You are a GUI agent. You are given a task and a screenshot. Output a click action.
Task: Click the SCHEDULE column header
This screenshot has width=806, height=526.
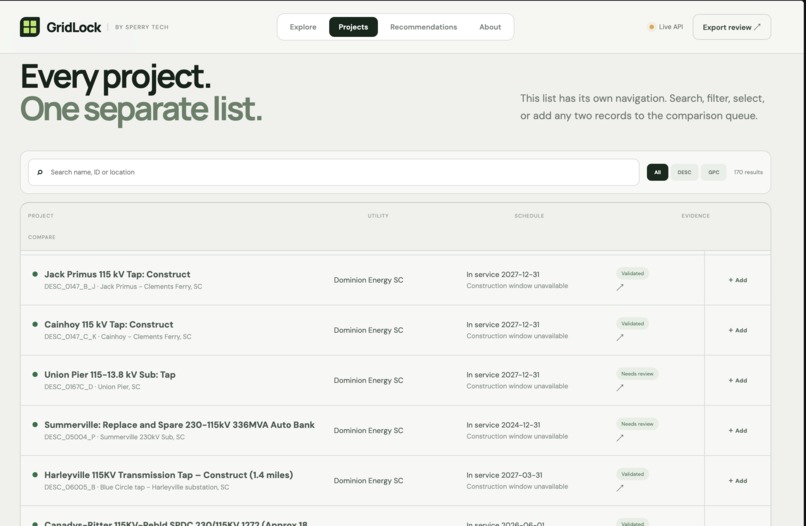coord(529,216)
